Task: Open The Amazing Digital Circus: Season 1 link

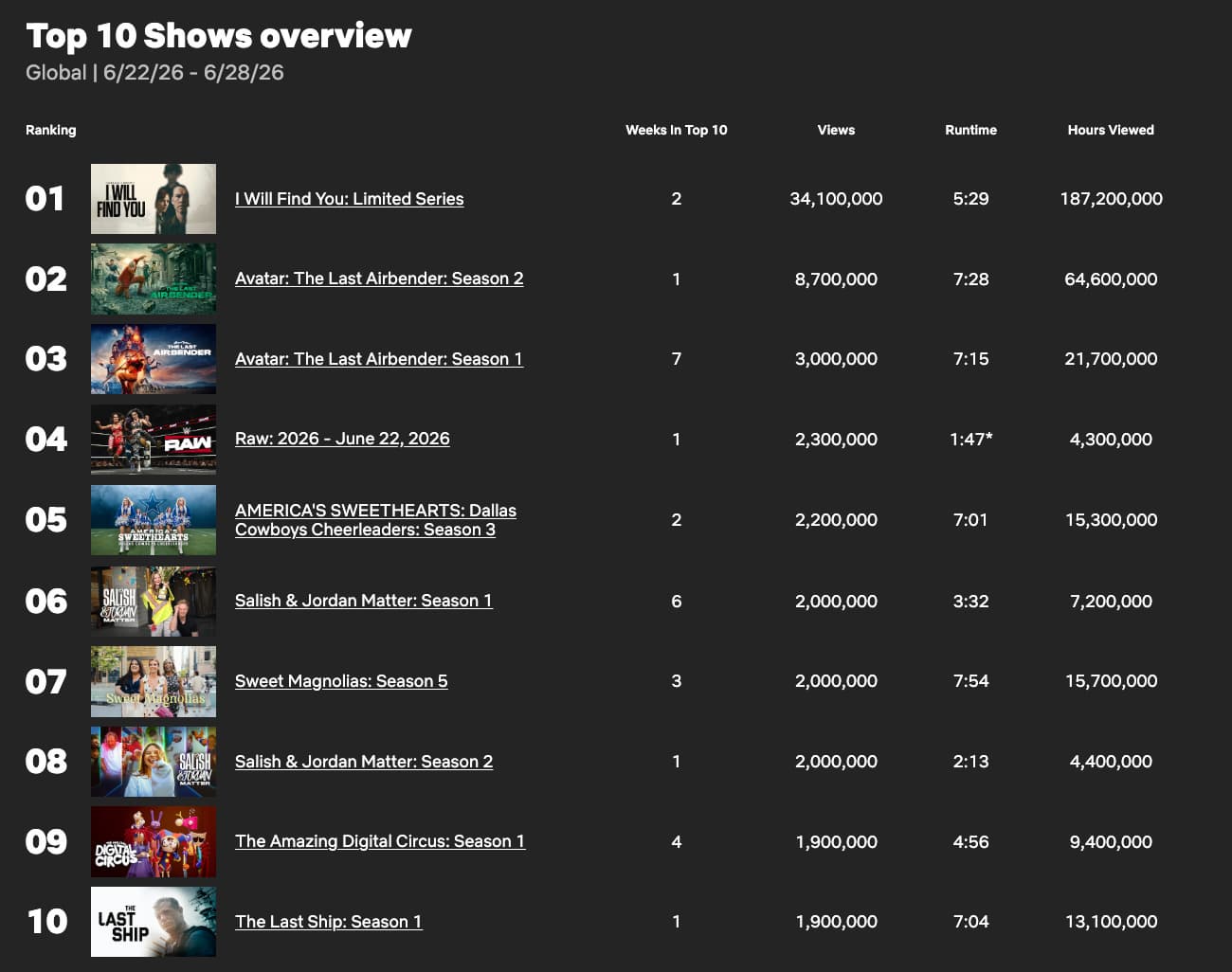Action: (x=380, y=841)
